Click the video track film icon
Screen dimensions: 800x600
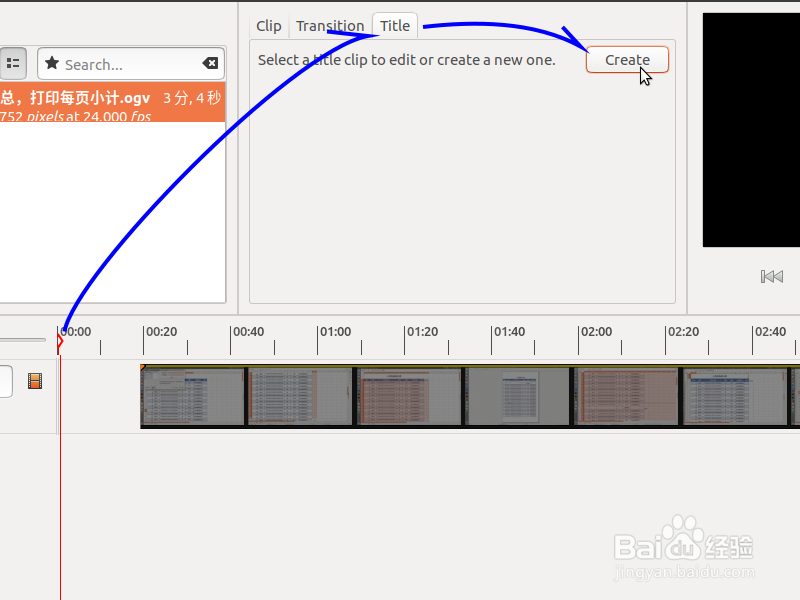[35, 381]
